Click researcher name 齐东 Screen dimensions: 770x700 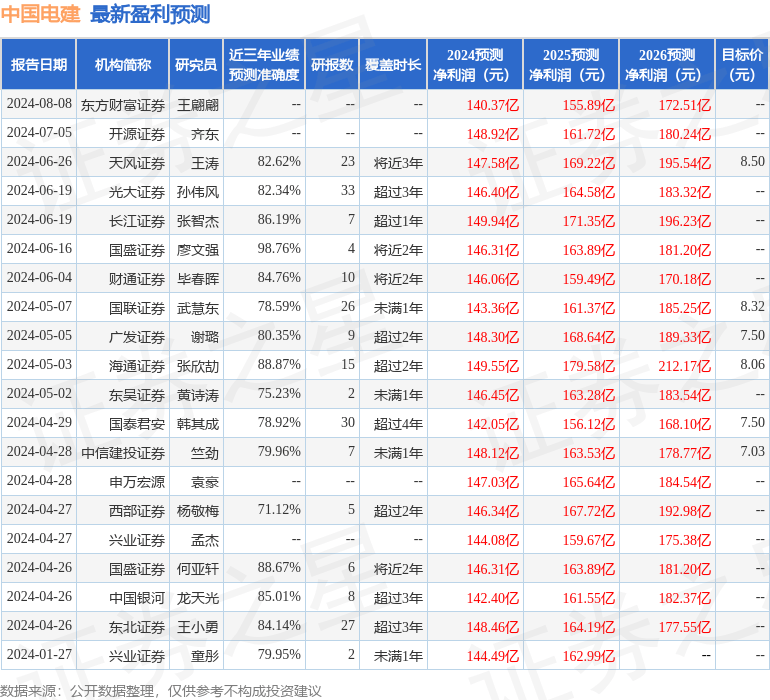(x=205, y=134)
